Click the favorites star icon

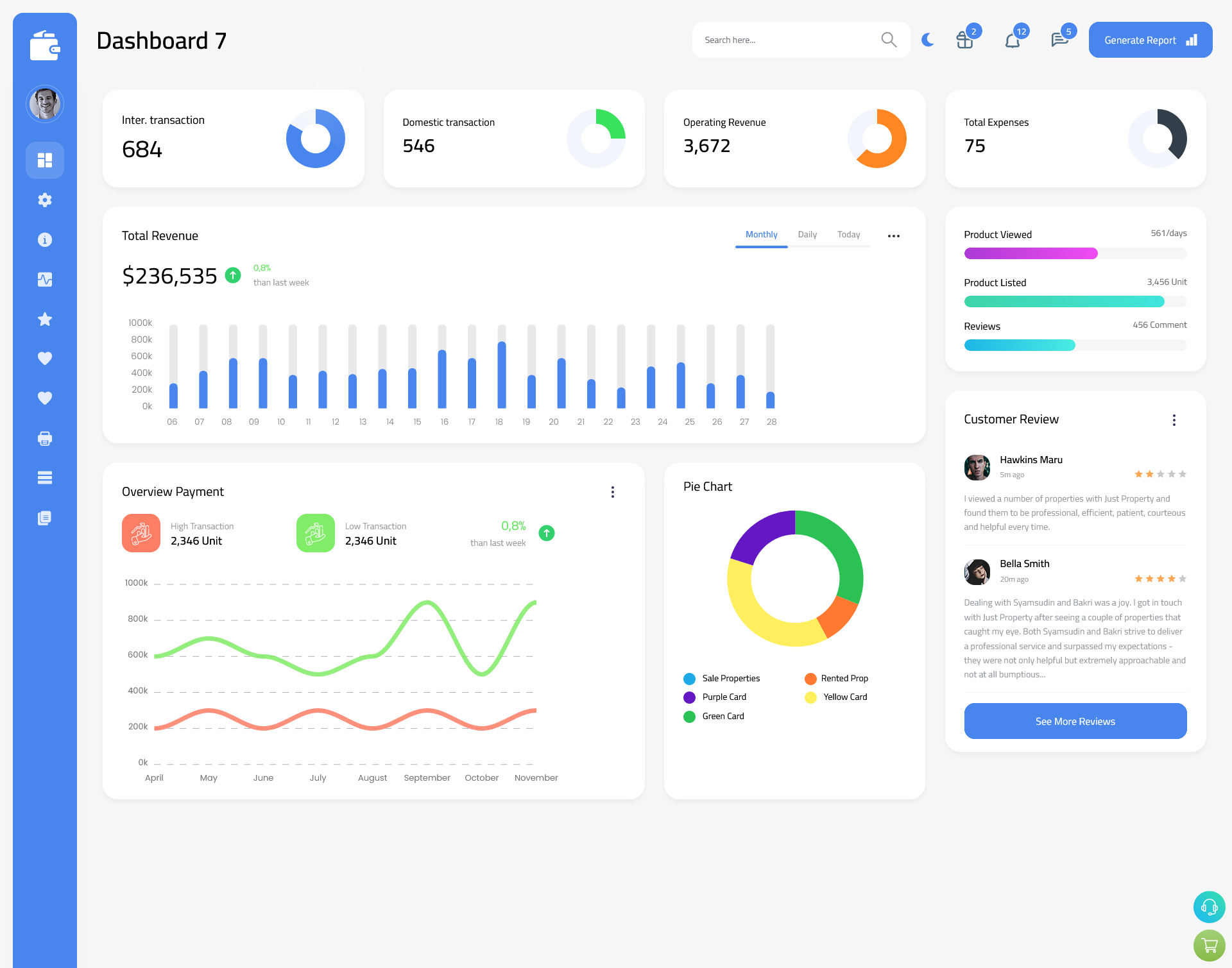point(45,319)
